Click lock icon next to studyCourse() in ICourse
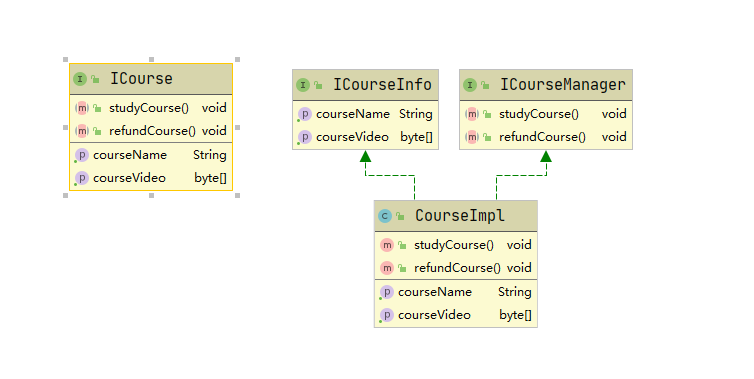 click(x=98, y=109)
